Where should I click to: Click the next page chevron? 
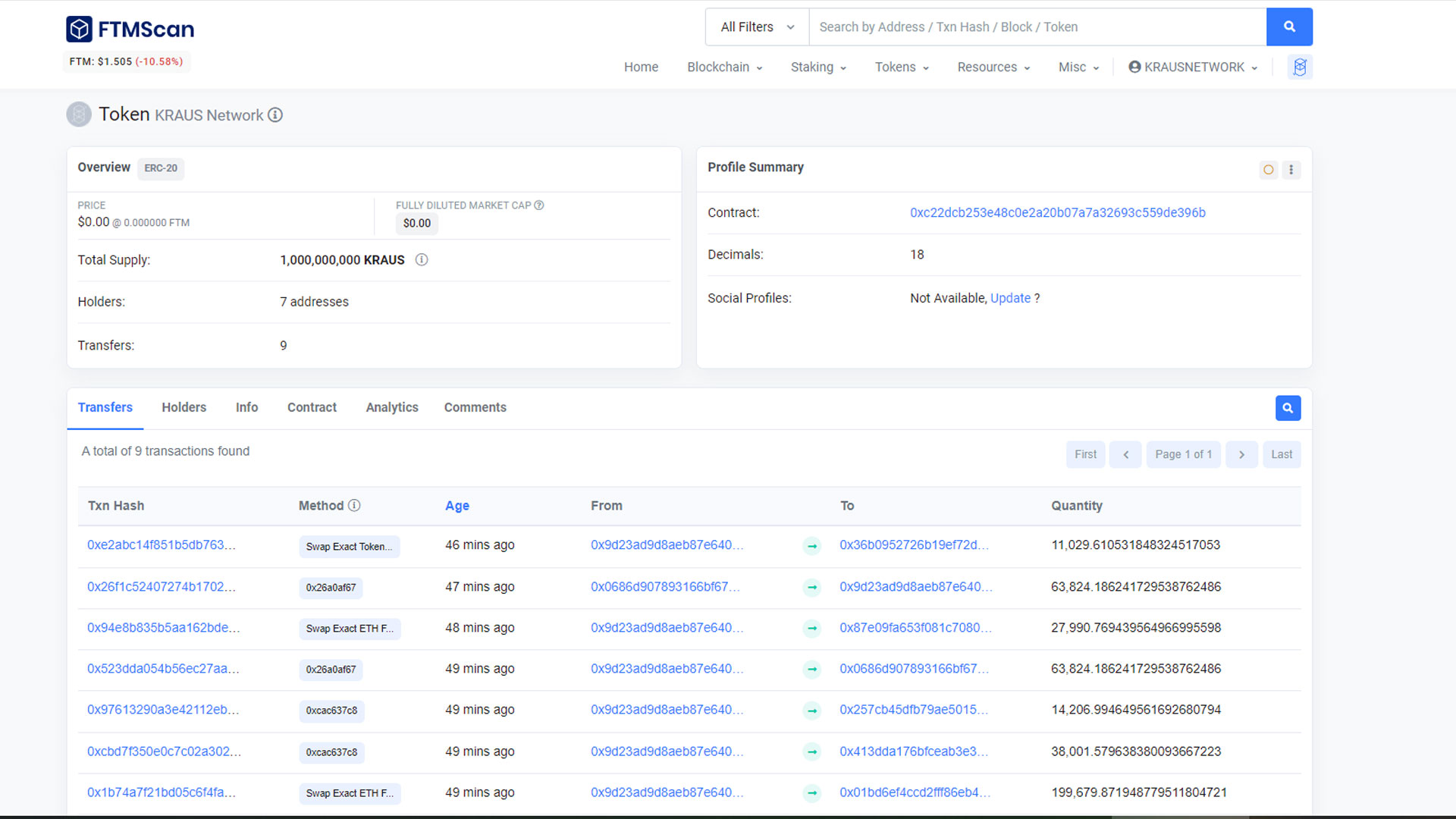[1241, 454]
